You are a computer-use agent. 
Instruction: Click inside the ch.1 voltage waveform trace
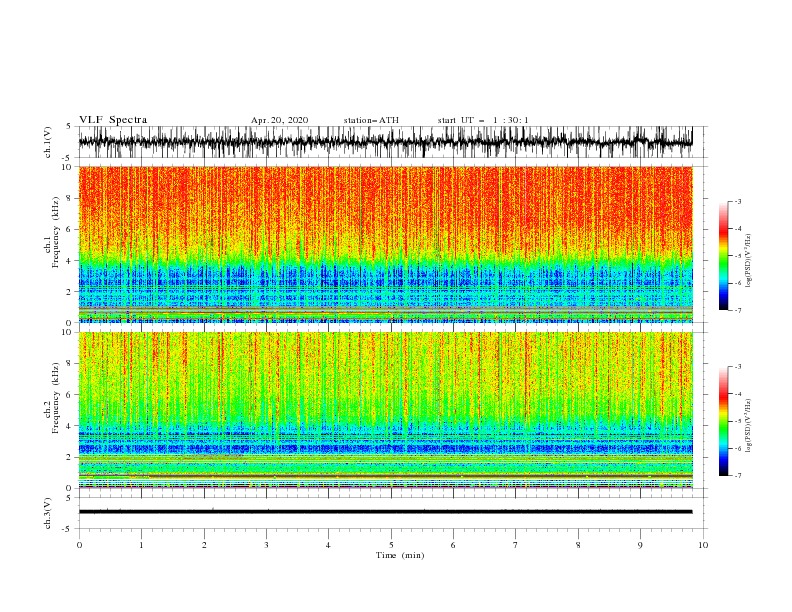point(385,142)
